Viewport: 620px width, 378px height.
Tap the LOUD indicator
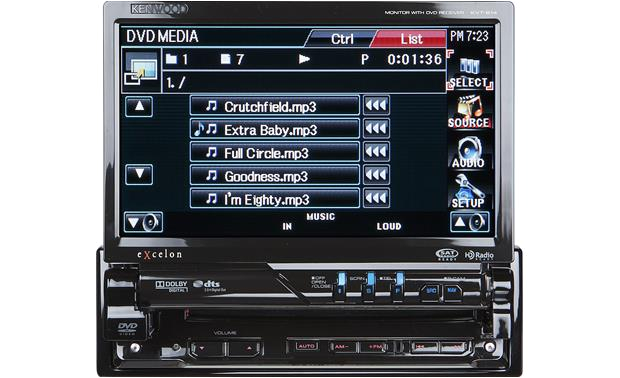click(389, 226)
